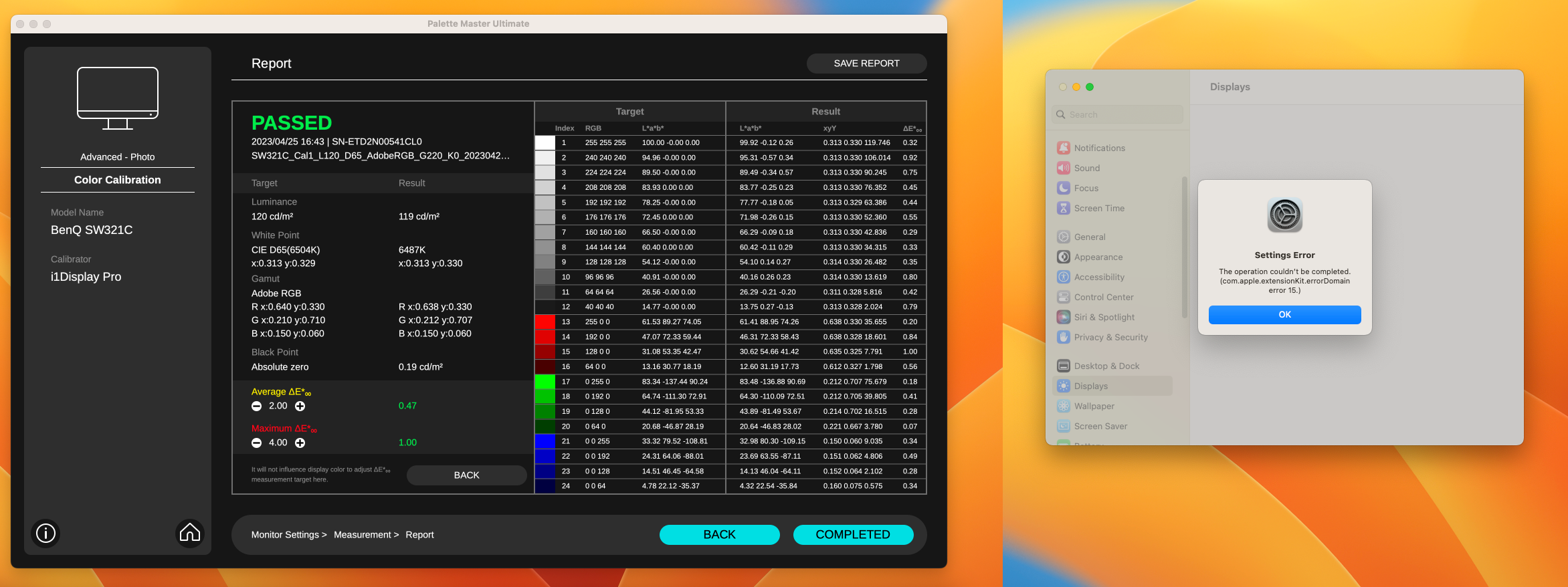Image resolution: width=1568 pixels, height=587 pixels.
Task: Click Maximum ΔE result value 1.00
Action: pyautogui.click(x=407, y=443)
